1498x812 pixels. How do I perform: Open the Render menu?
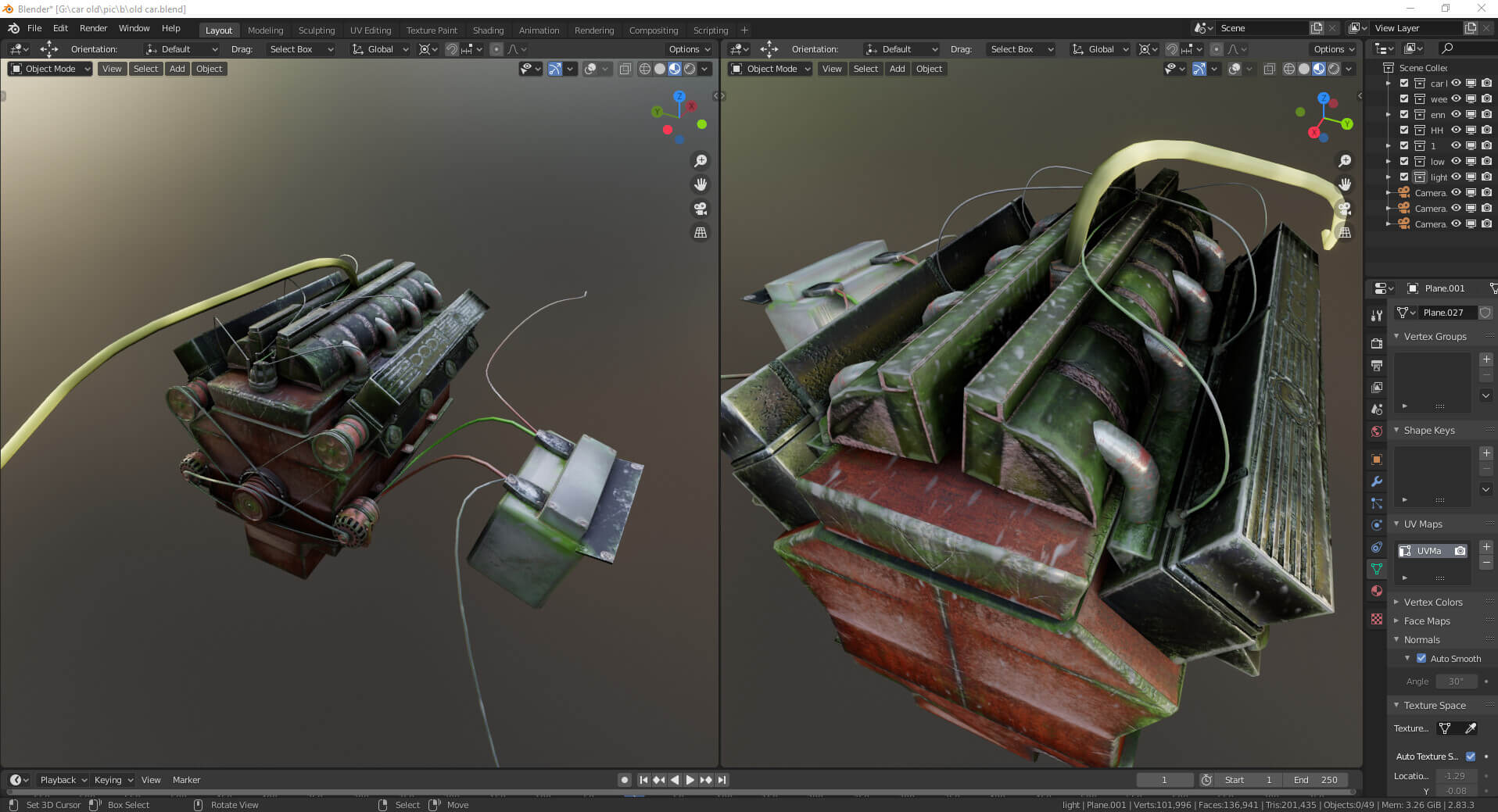coord(93,28)
